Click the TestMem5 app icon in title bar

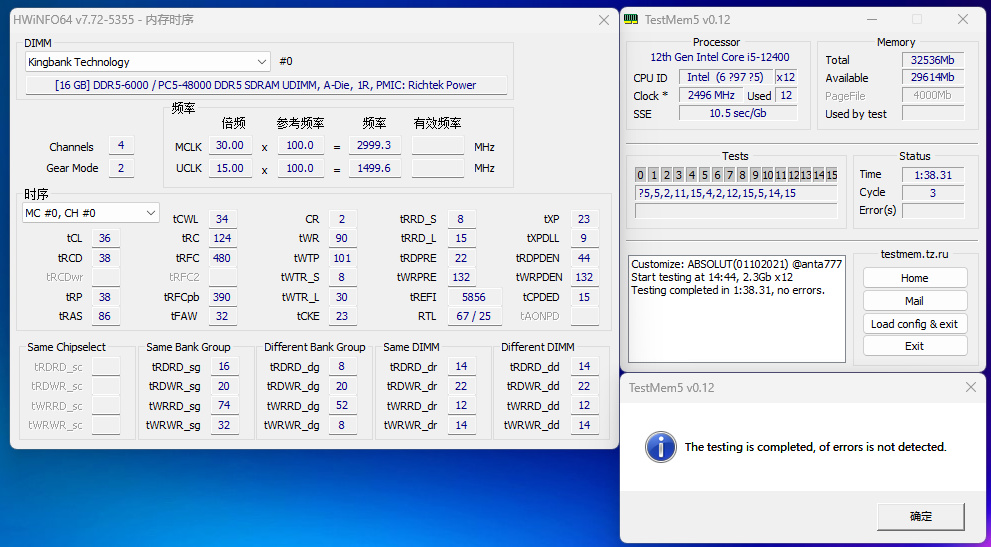point(632,19)
